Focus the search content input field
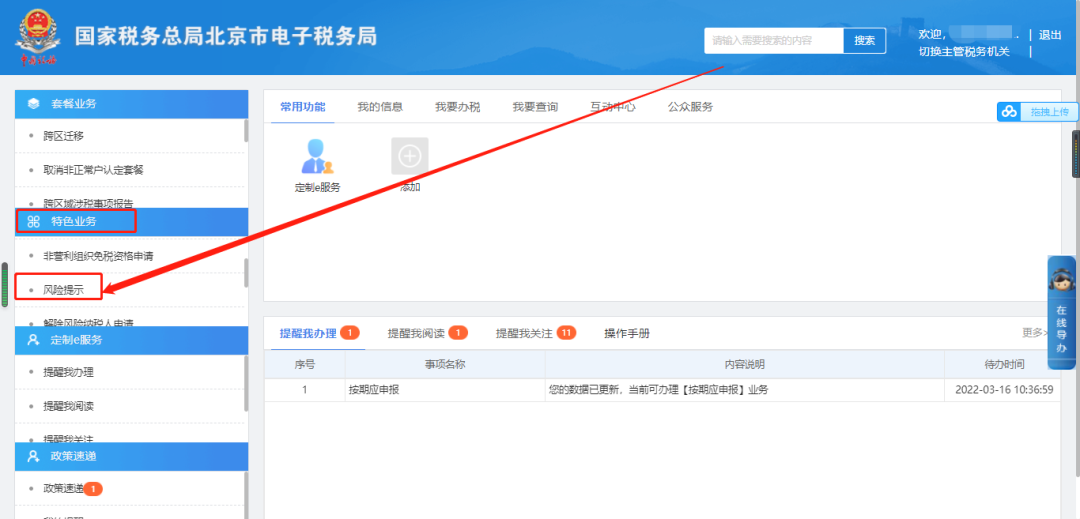Screen dimensions: 1080x519 coord(773,41)
